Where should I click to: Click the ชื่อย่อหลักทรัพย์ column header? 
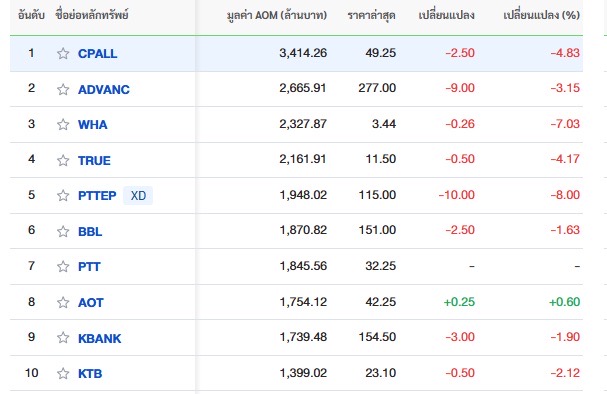tap(92, 15)
